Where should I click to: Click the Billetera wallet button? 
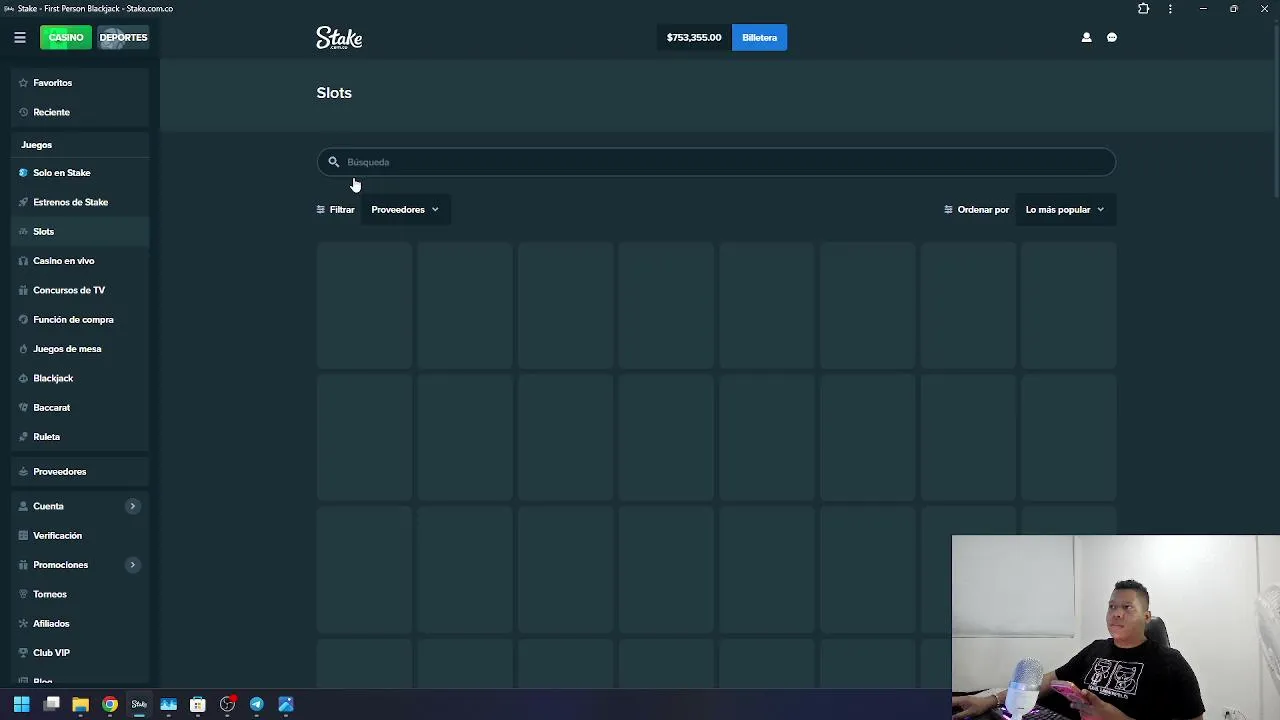click(759, 38)
